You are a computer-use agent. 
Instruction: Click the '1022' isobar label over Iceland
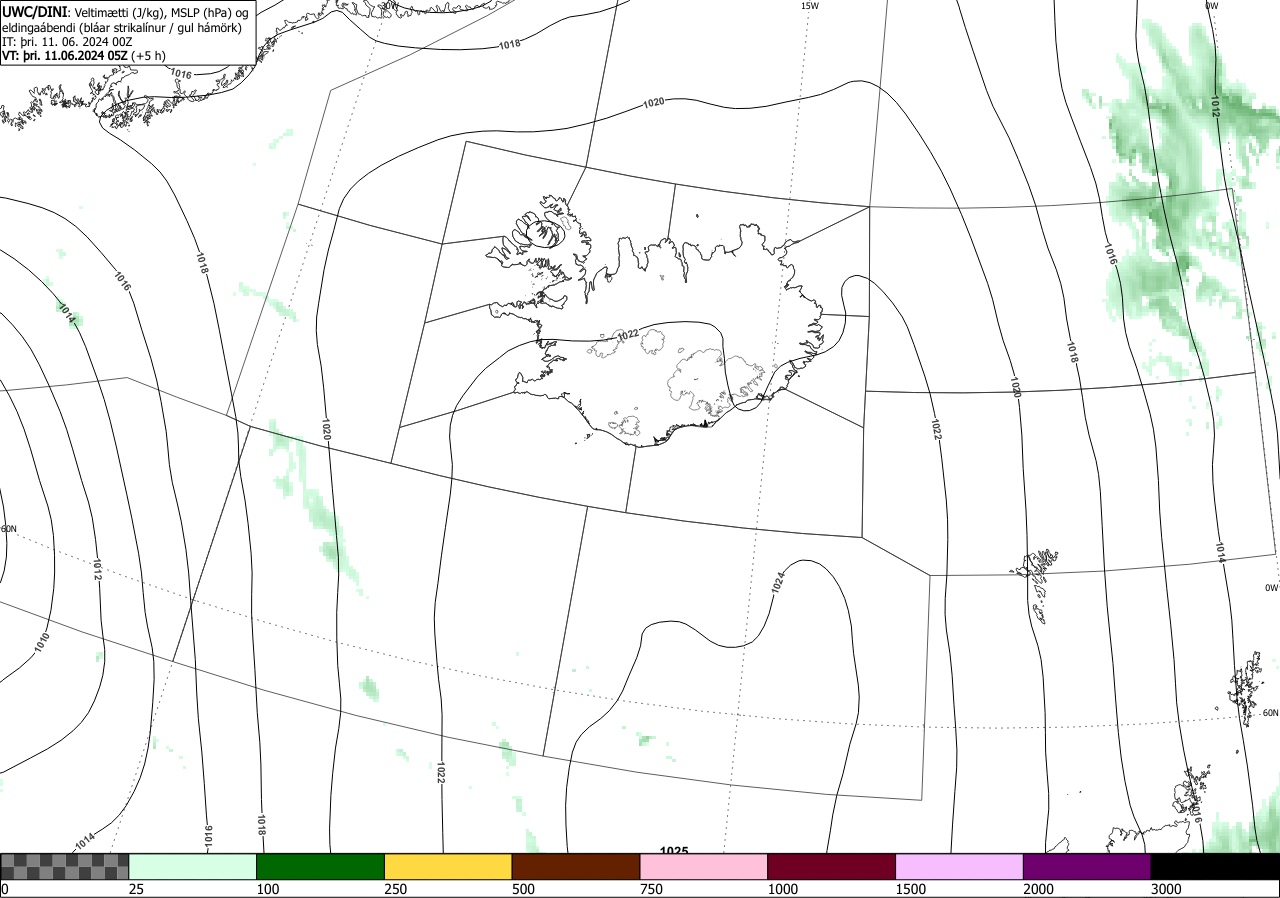[x=628, y=335]
